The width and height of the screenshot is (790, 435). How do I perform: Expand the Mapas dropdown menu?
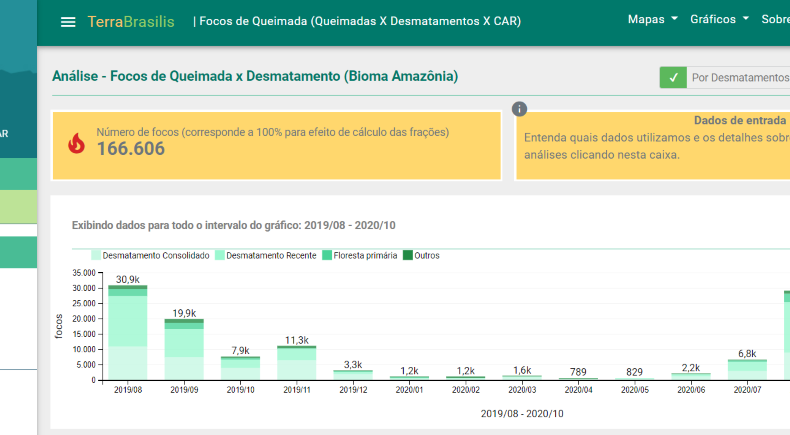pos(652,20)
